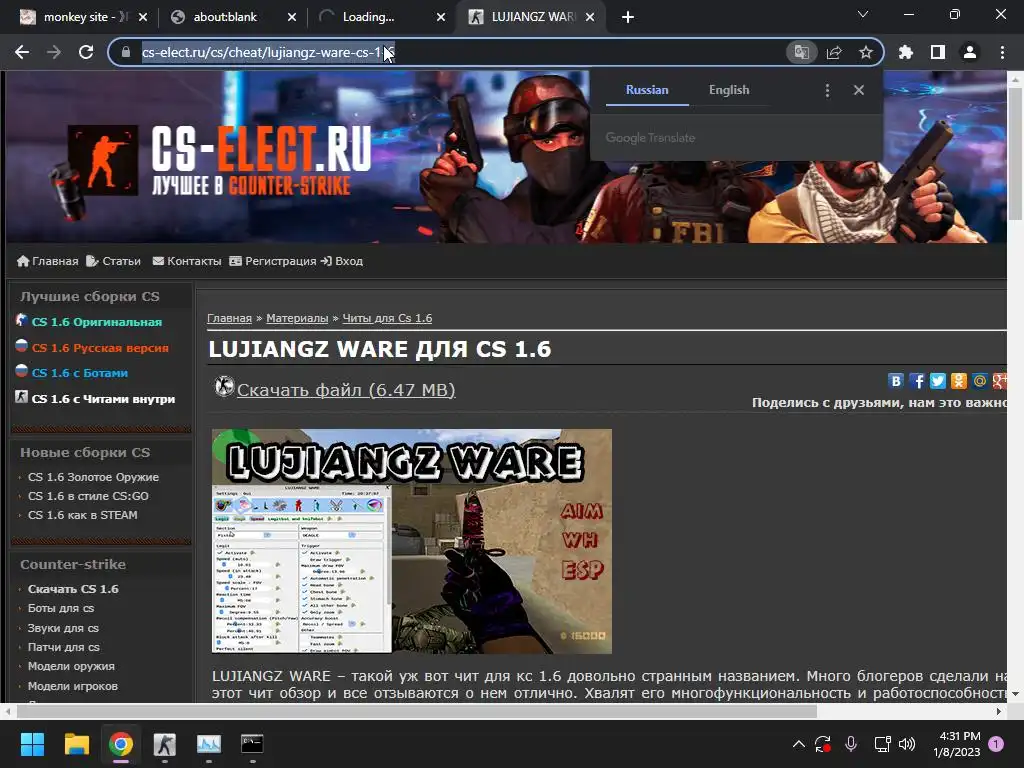Click the Материалы breadcrumb link
Viewport: 1024px width, 768px height.
[x=297, y=318]
